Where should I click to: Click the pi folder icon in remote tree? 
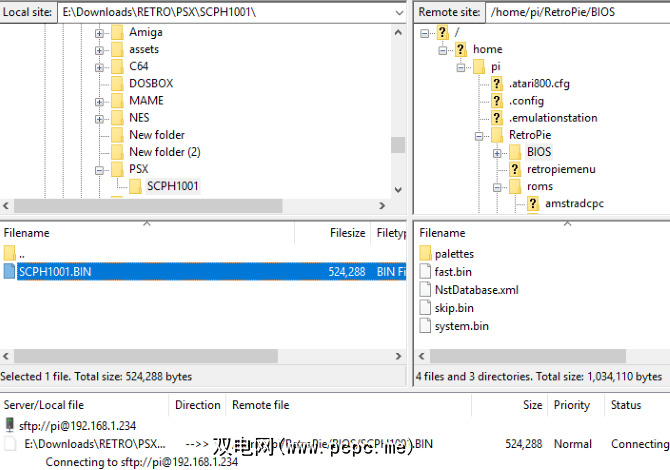tap(479, 67)
